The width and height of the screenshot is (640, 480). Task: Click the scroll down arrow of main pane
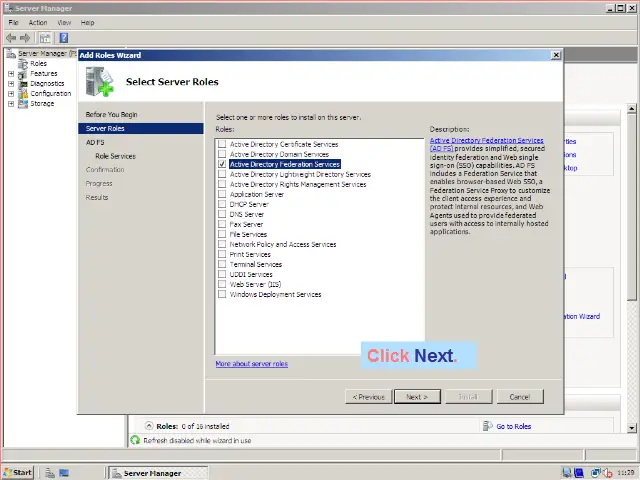coord(632,428)
